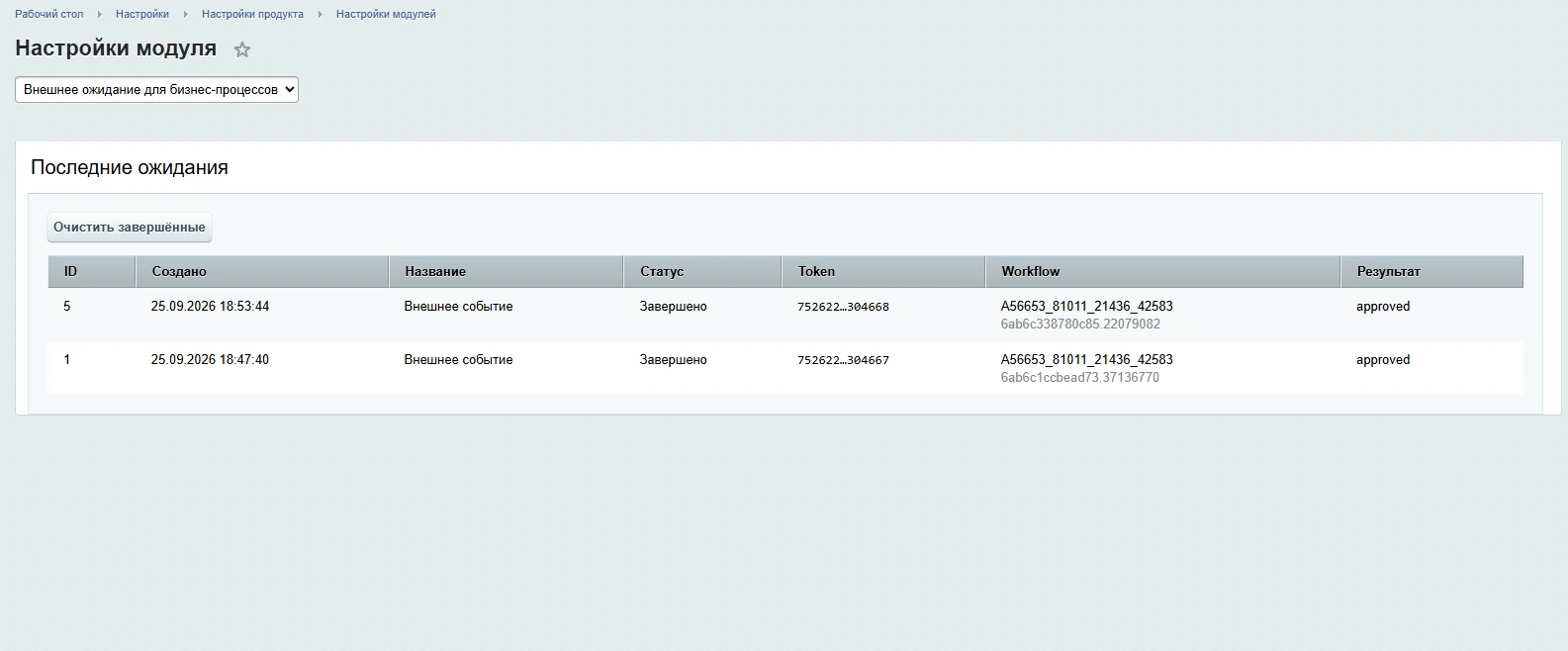Screen dimensions: 1568x651
Task: Select the date 25.09.2026 18:53:44
Action: [x=210, y=307]
